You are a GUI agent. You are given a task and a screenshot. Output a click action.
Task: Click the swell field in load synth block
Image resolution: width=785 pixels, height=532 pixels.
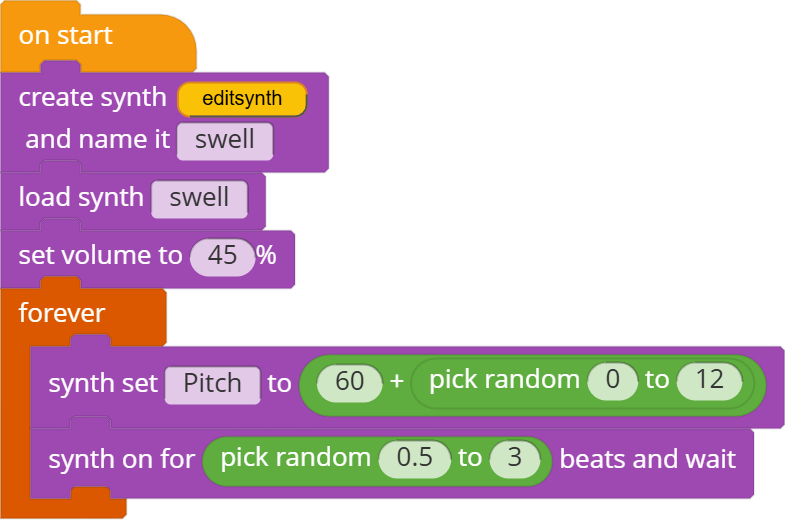pos(199,198)
